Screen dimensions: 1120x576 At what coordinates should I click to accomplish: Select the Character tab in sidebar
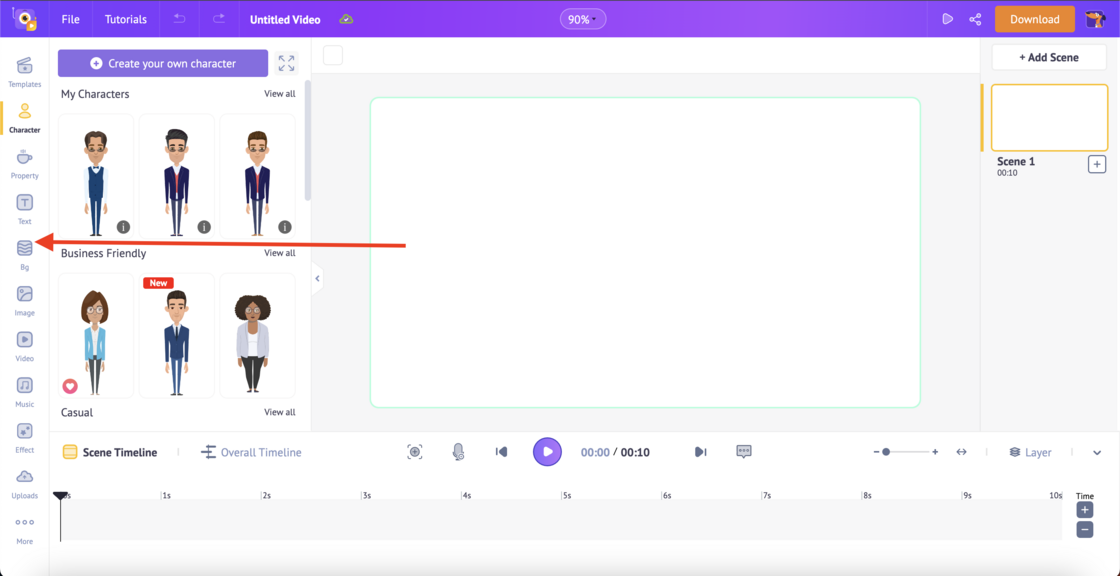tap(24, 116)
